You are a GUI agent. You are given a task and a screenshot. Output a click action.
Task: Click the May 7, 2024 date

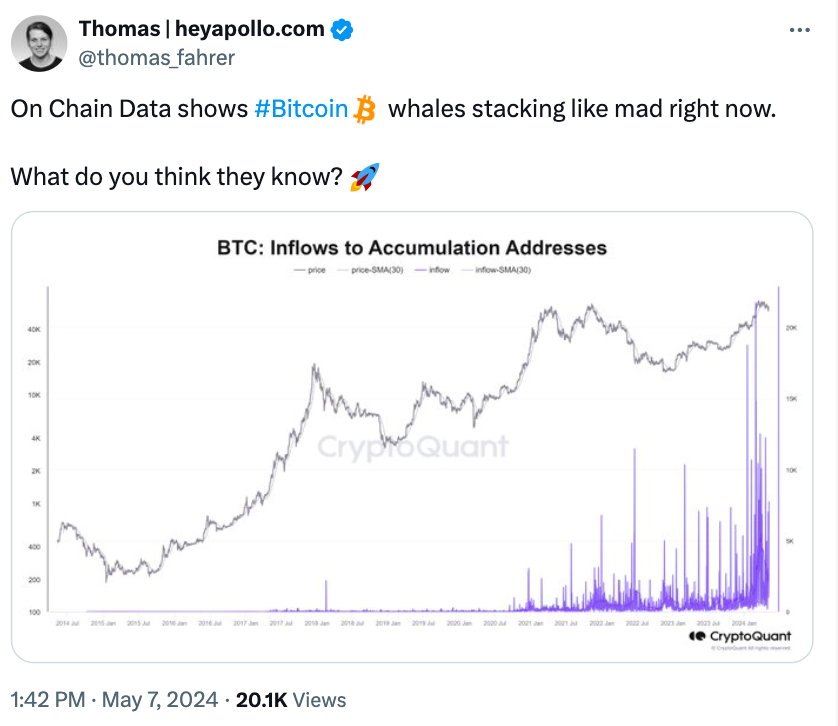pyautogui.click(x=160, y=700)
